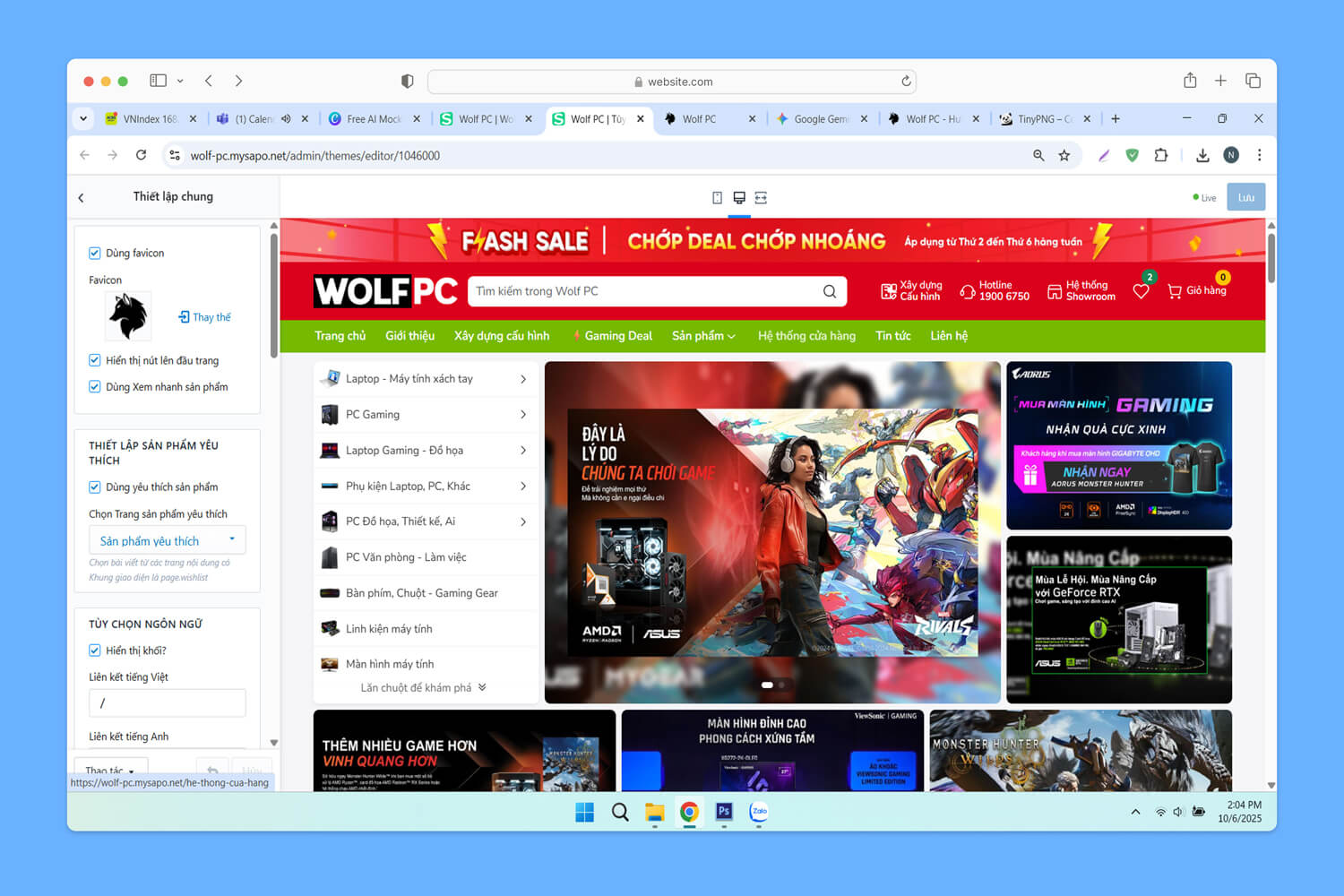Screen dimensions: 1344x896
Task: Open a new Chrome tab
Action: click(1116, 118)
